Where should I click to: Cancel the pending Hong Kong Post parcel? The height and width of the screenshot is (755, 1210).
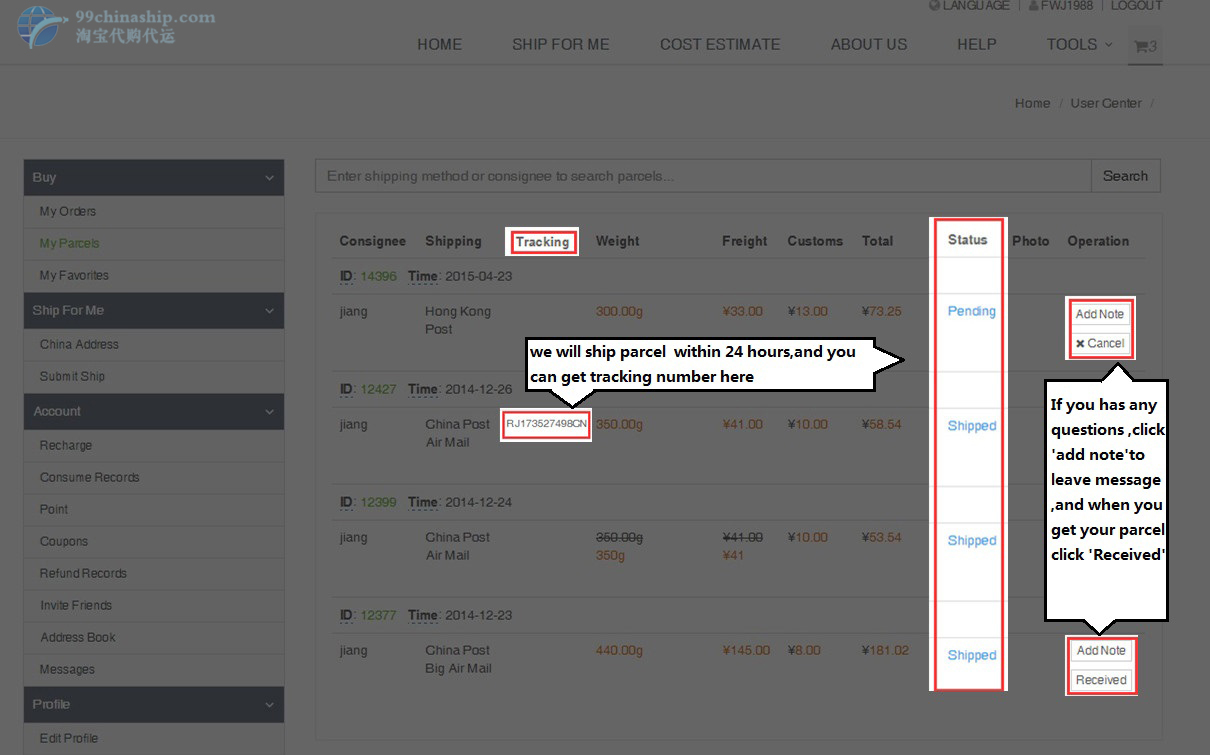pos(1100,343)
